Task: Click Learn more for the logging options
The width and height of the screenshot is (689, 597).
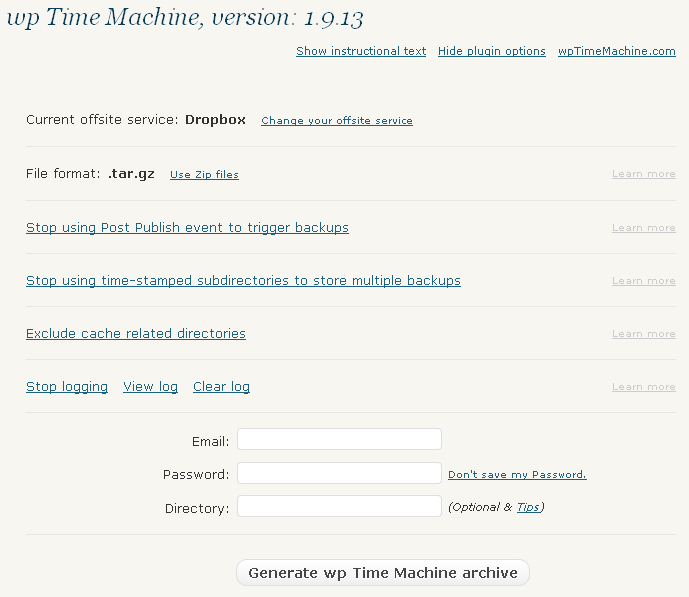Action: point(643,387)
